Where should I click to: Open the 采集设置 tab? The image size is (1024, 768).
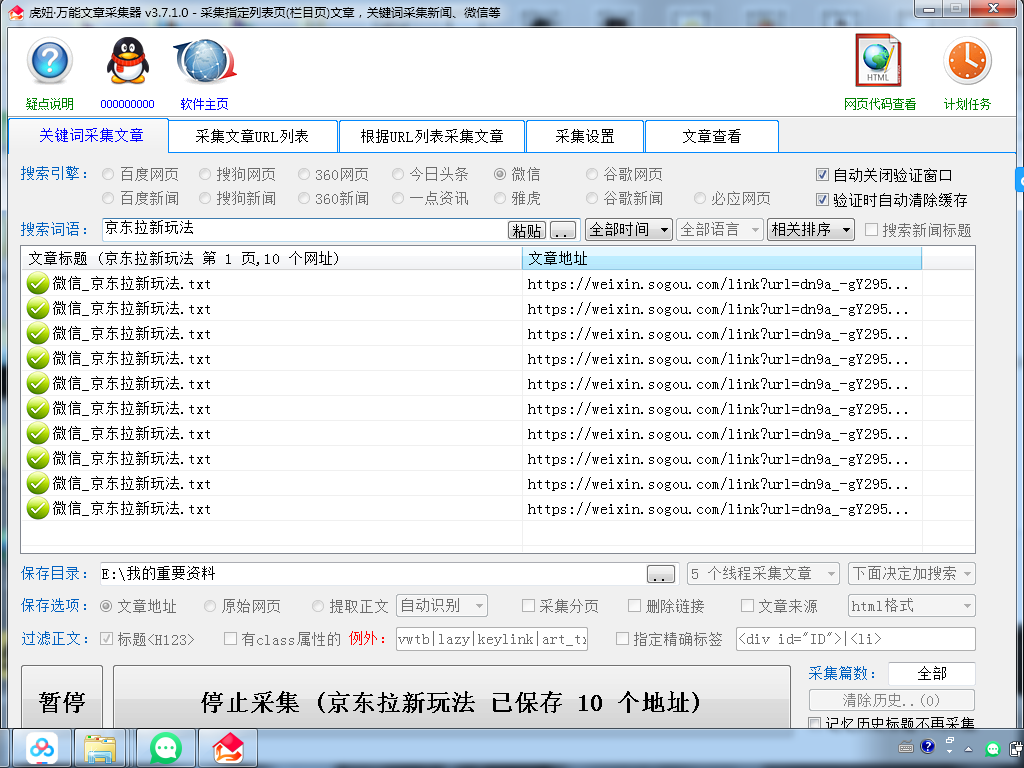tap(584, 136)
